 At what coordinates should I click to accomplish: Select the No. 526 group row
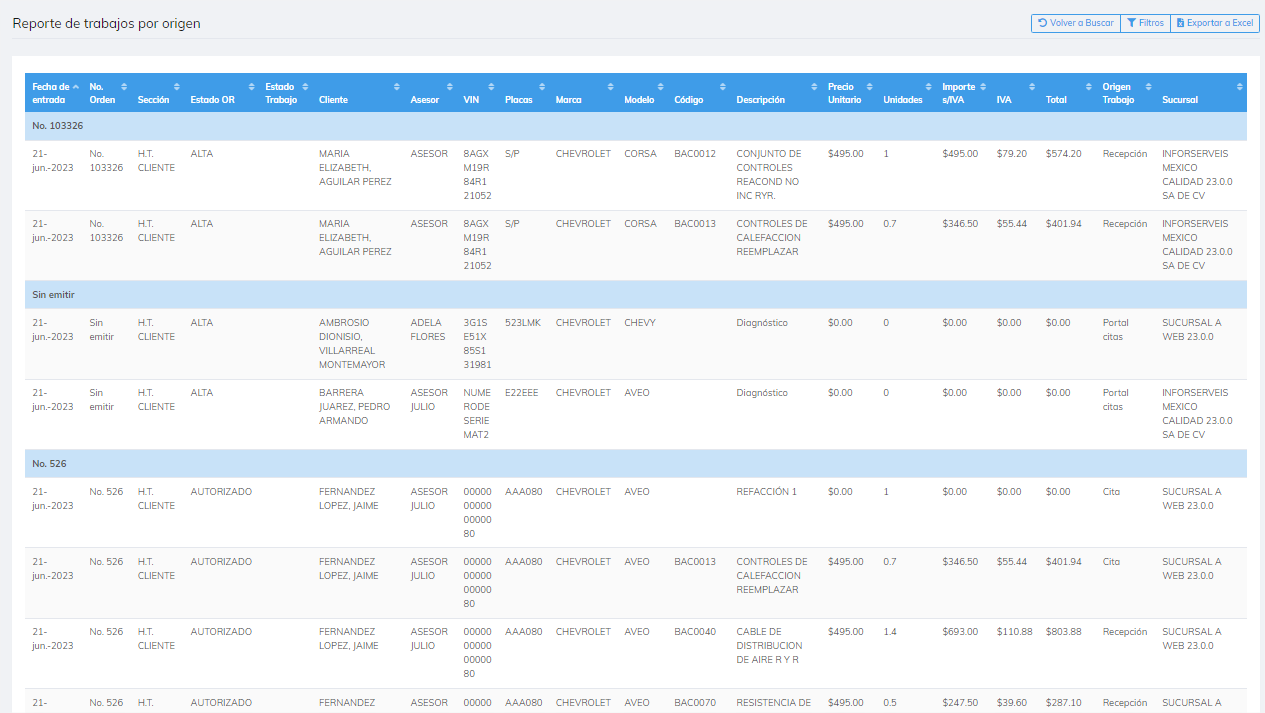636,464
